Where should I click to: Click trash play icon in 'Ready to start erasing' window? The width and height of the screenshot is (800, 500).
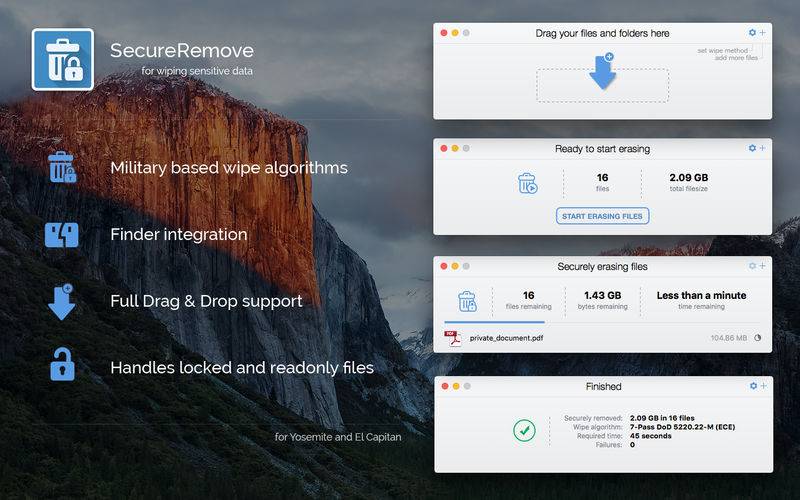pyautogui.click(x=528, y=183)
